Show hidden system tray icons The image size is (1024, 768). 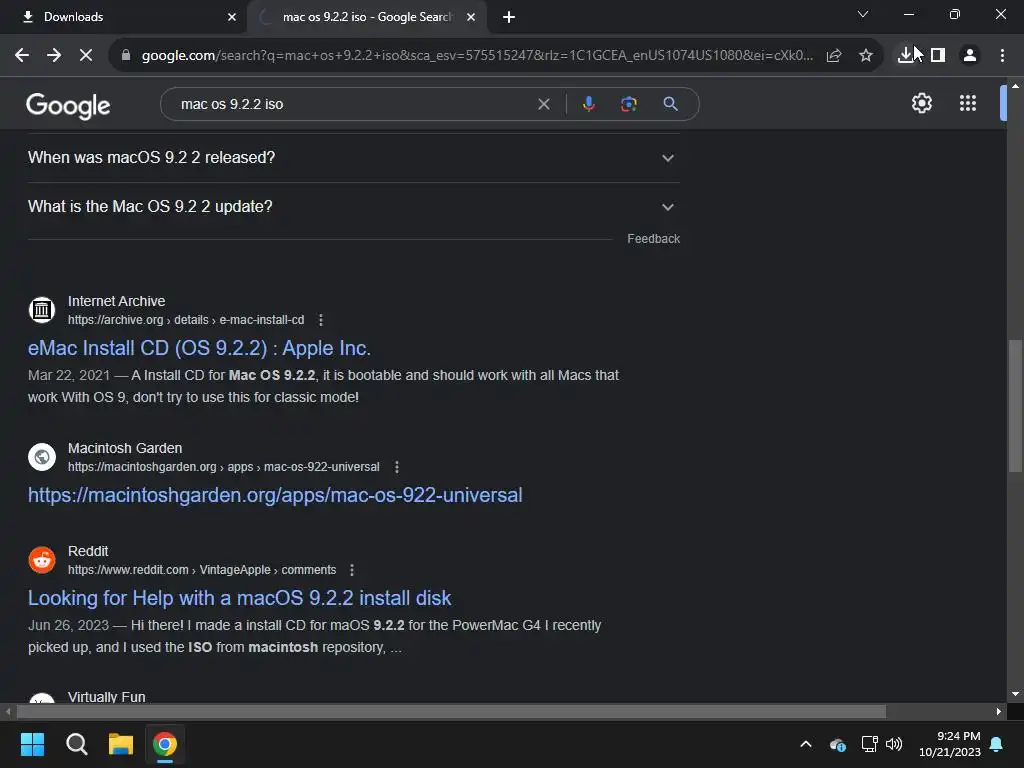[806, 744]
